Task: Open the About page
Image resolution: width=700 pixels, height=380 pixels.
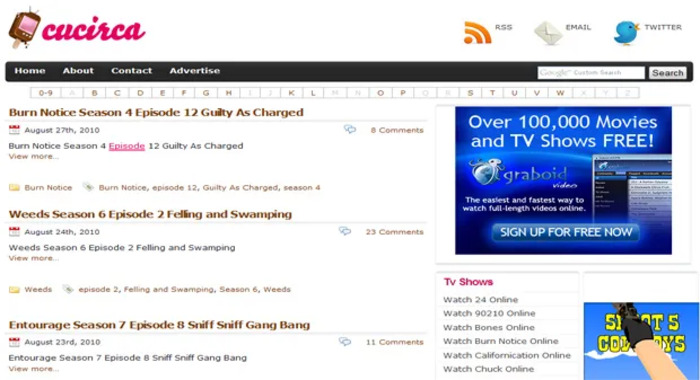Action: (78, 71)
